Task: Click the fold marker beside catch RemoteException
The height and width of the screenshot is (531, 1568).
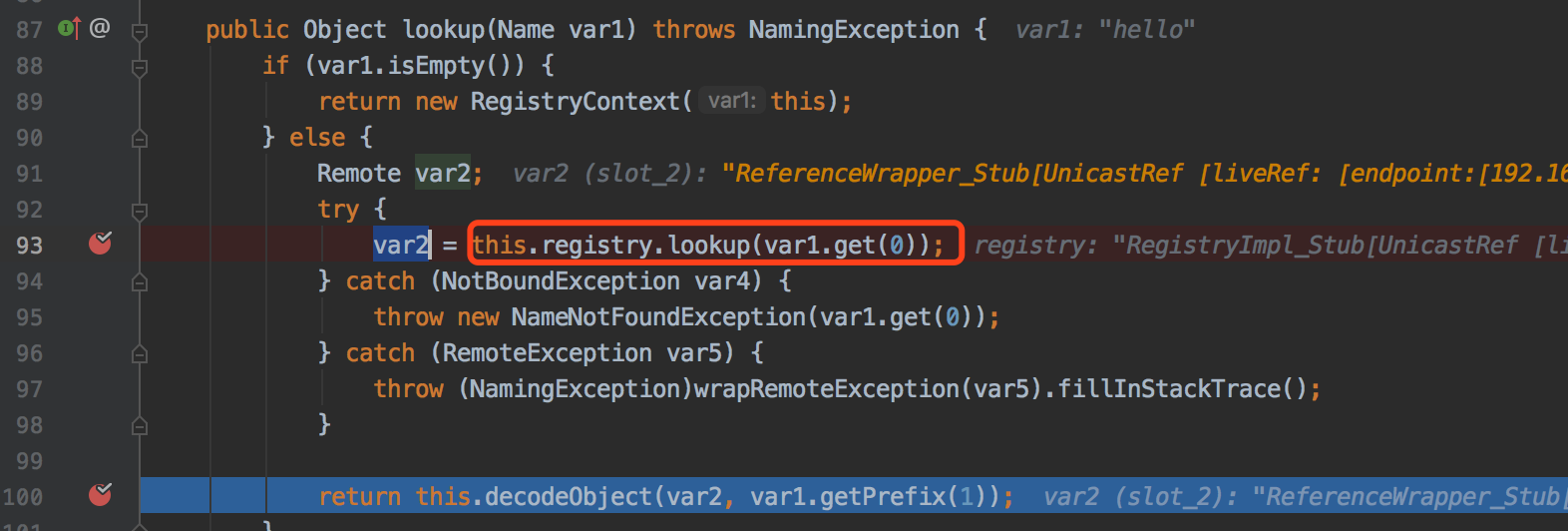Action: click(140, 354)
